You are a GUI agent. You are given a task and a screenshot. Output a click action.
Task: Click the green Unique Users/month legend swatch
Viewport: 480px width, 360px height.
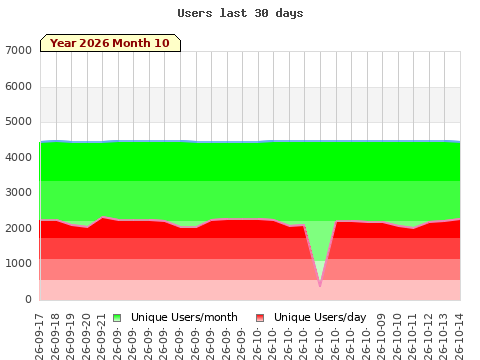[117, 318]
